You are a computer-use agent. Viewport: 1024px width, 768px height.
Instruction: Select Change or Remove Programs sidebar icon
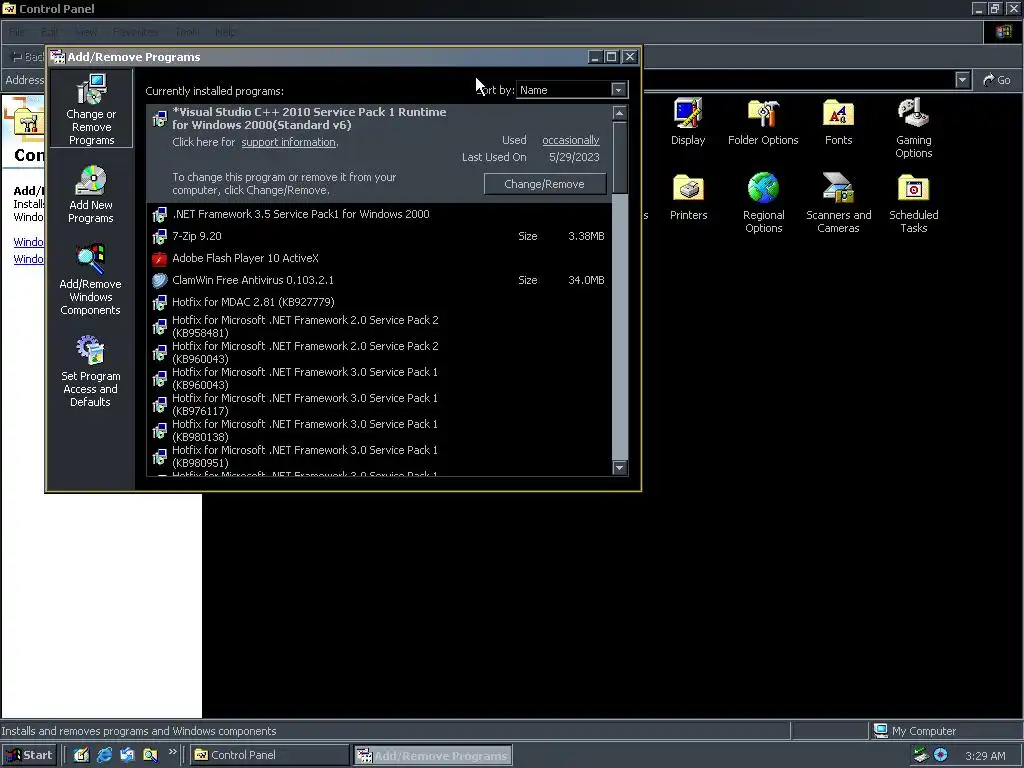pos(91,110)
